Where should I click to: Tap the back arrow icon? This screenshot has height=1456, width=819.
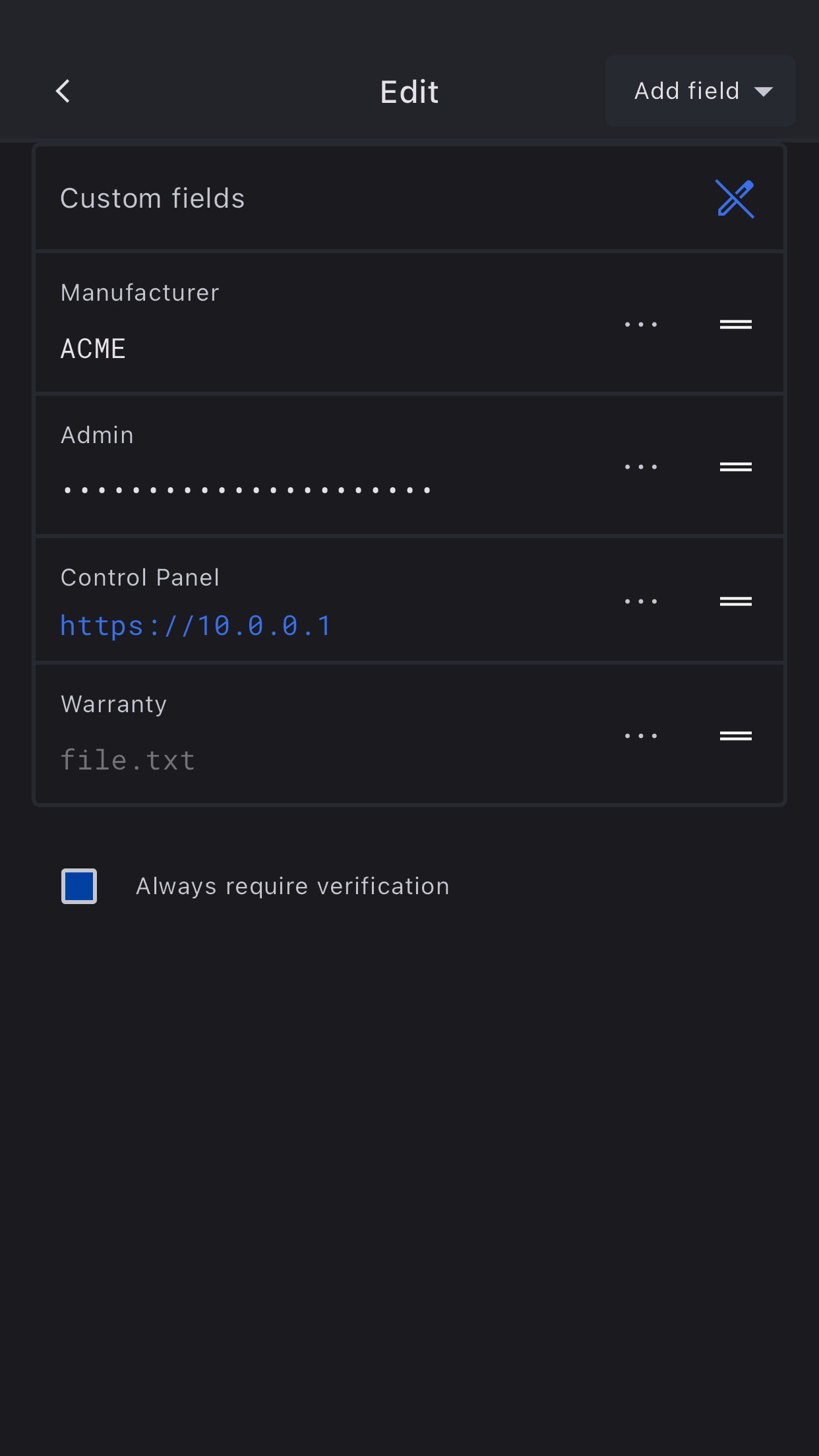click(63, 91)
